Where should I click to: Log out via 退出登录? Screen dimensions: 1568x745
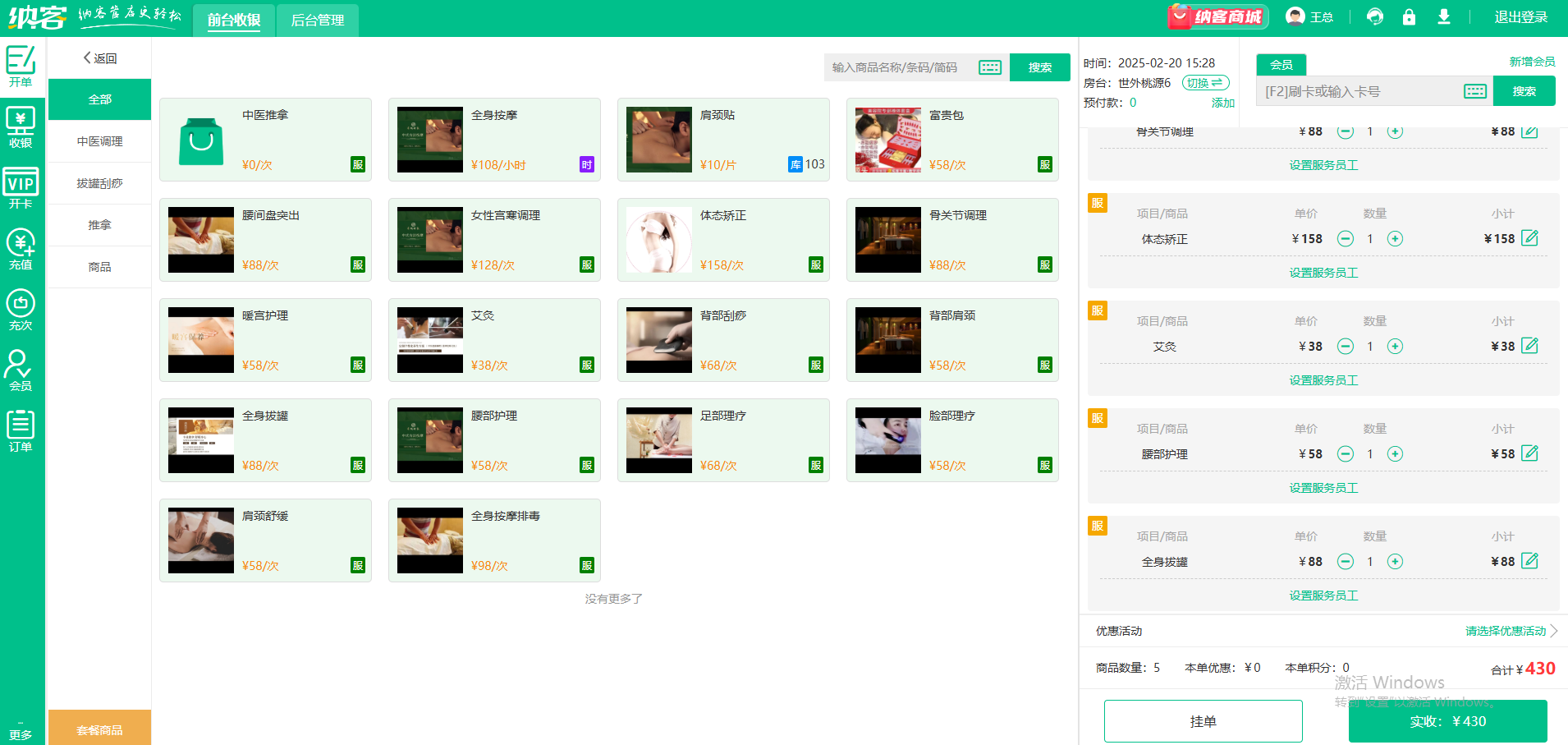1521,16
